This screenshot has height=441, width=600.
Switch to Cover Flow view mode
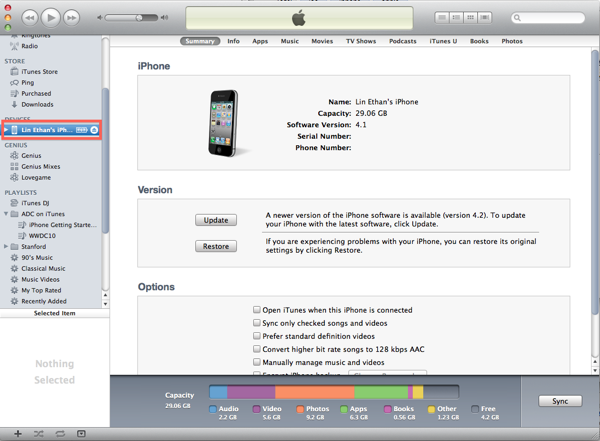coord(484,18)
